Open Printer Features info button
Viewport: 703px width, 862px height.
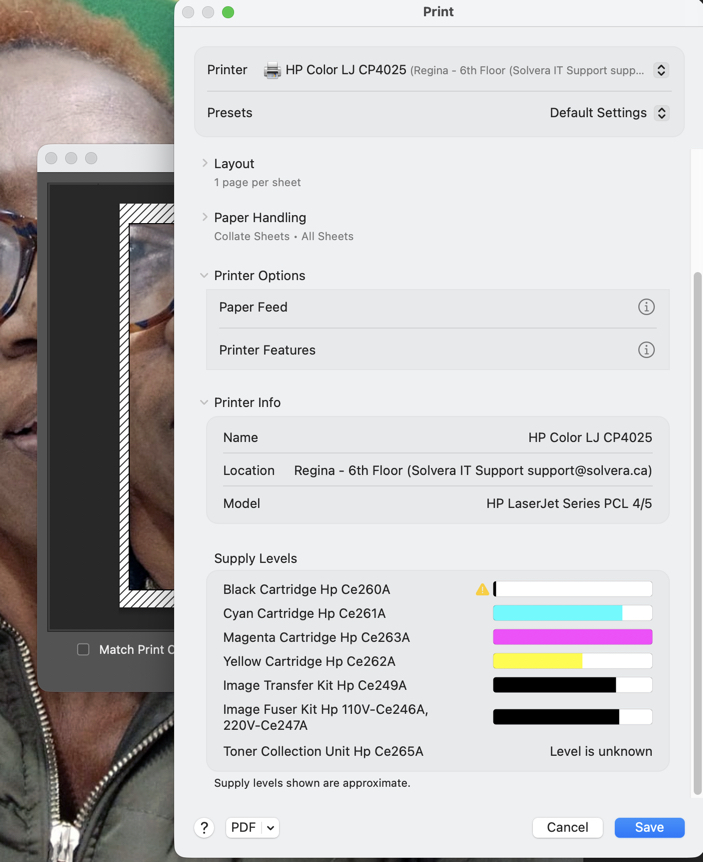click(646, 350)
